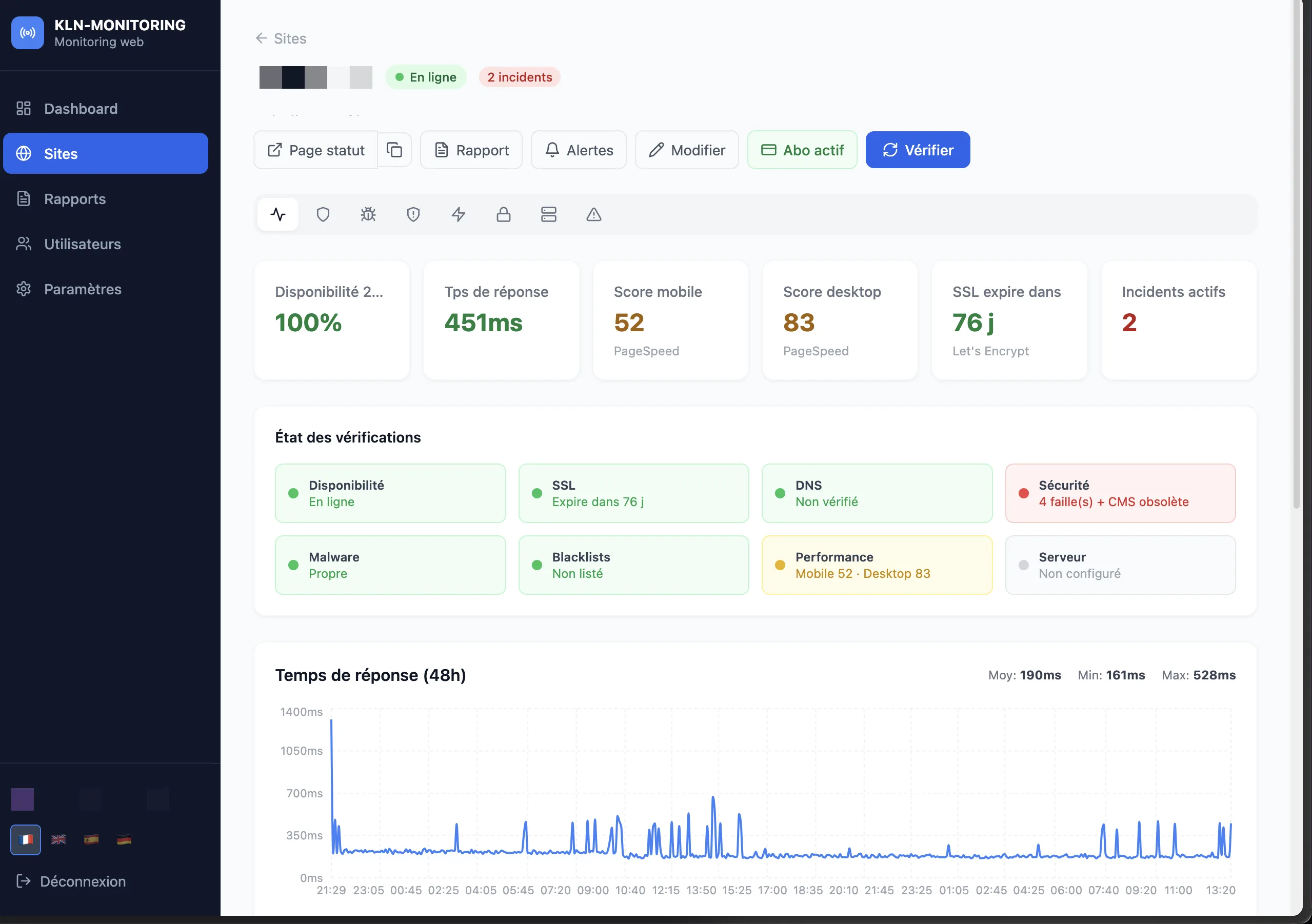
Task: Click the Score mobile 52 card
Action: click(671, 320)
